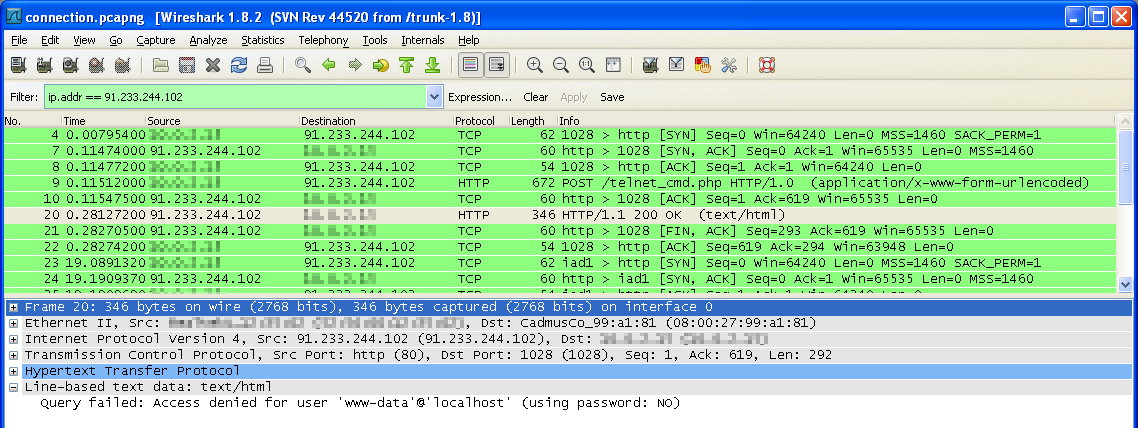The width and height of the screenshot is (1138, 428).
Task: Click packet list scrollbar up arrow
Action: coord(1126,121)
